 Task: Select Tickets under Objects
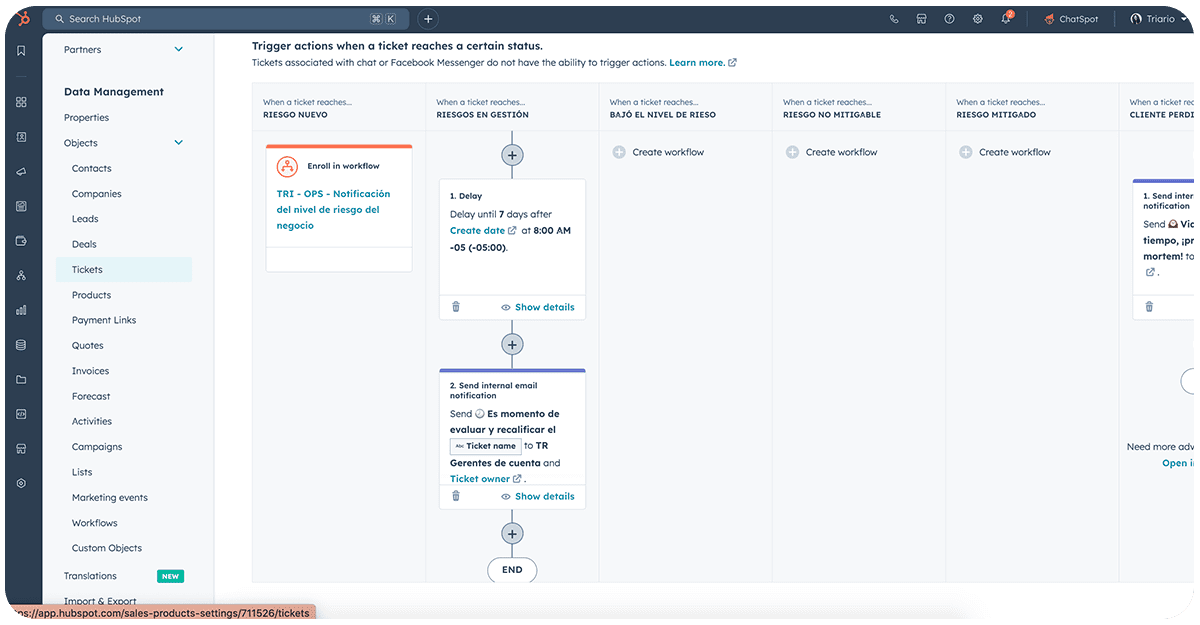click(124, 269)
